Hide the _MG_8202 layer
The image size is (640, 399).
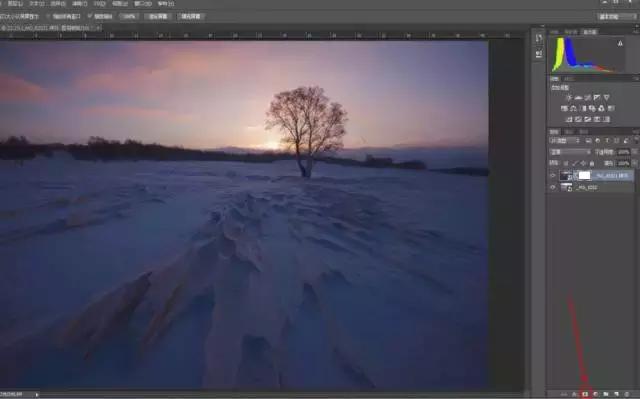pos(553,188)
